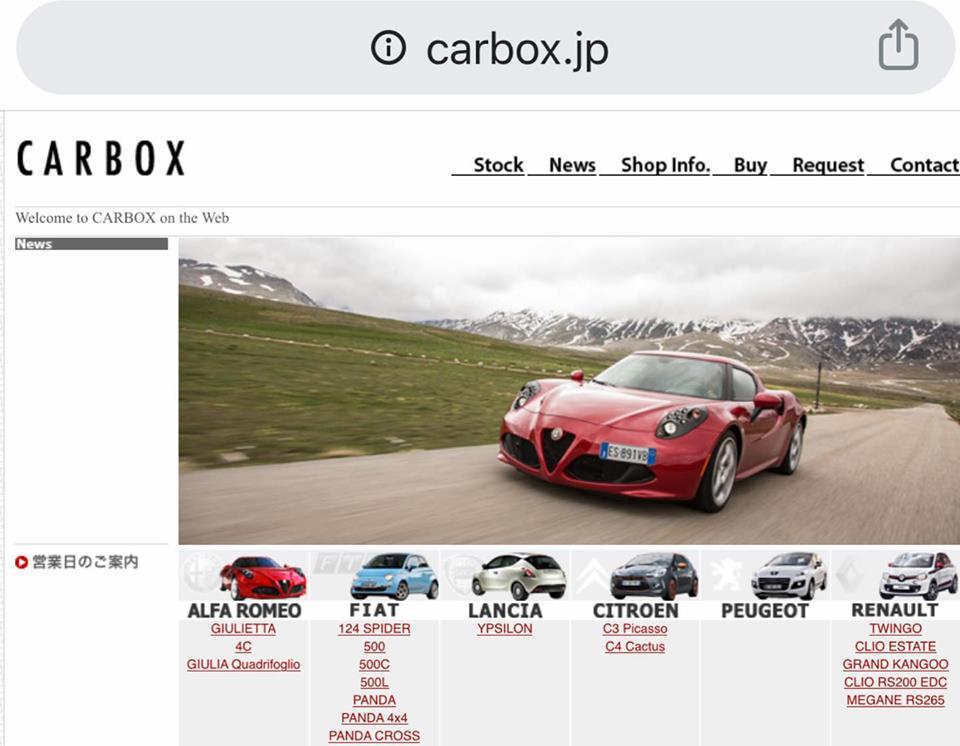Tap the site info icon beside carbox.jp
The image size is (960, 746).
point(388,47)
